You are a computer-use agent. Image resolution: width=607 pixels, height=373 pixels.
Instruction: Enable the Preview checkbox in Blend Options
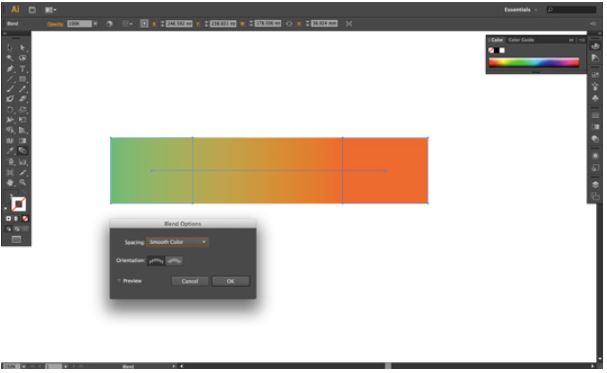tap(119, 281)
